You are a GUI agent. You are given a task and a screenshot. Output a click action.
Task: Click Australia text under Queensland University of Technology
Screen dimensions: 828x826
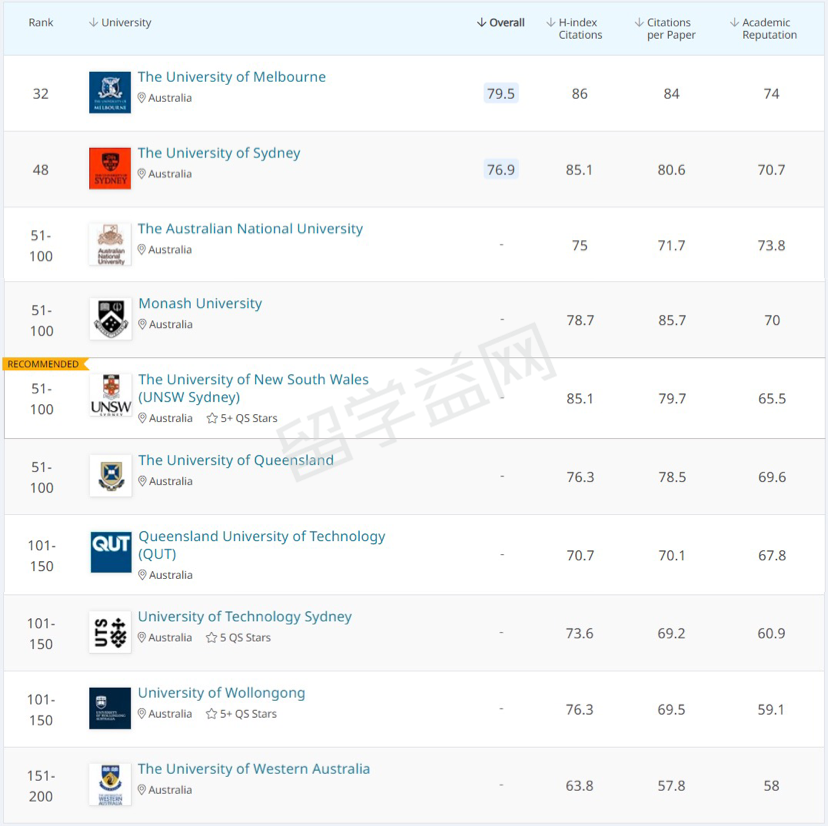point(171,575)
